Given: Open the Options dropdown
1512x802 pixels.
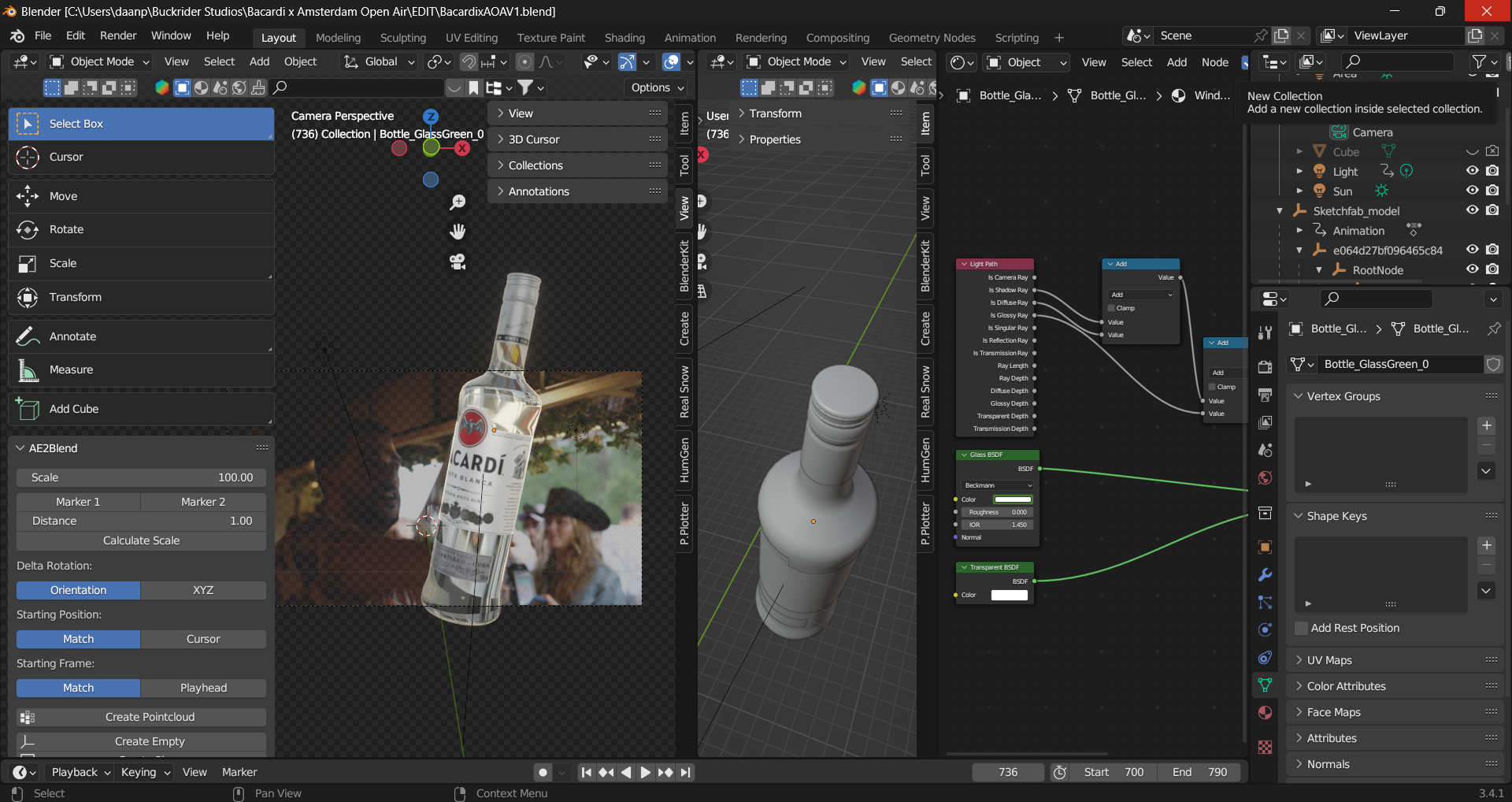Looking at the screenshot, I should [658, 87].
